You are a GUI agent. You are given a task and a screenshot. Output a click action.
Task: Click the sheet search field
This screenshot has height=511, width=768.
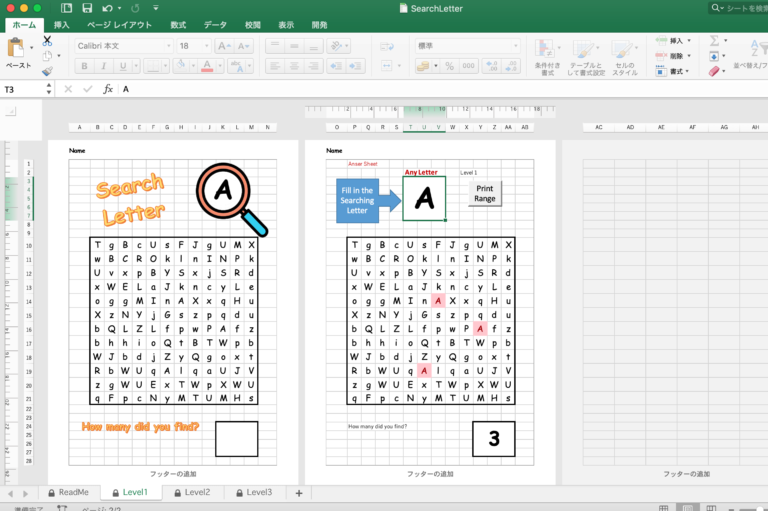[x=739, y=8]
